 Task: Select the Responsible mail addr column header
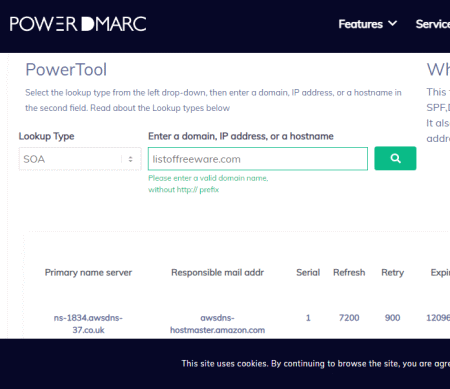[x=217, y=273]
